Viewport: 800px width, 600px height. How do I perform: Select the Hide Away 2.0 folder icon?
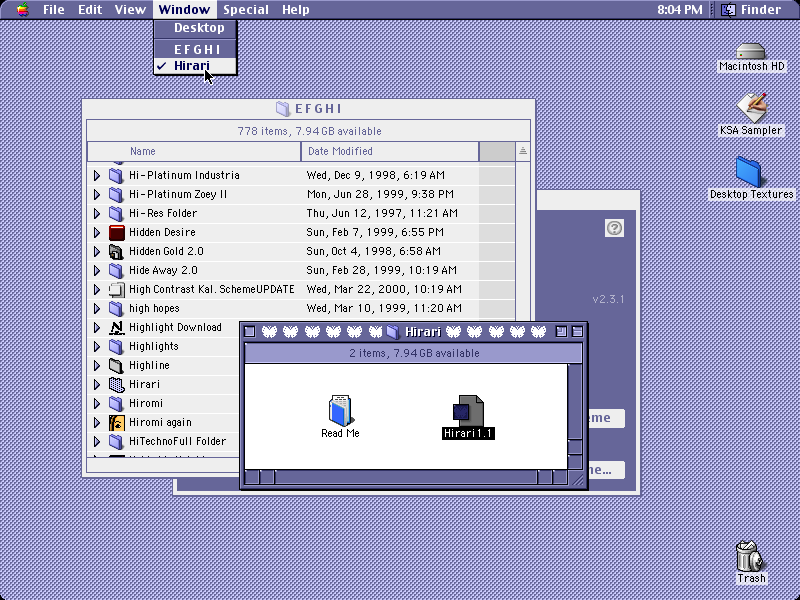click(116, 270)
